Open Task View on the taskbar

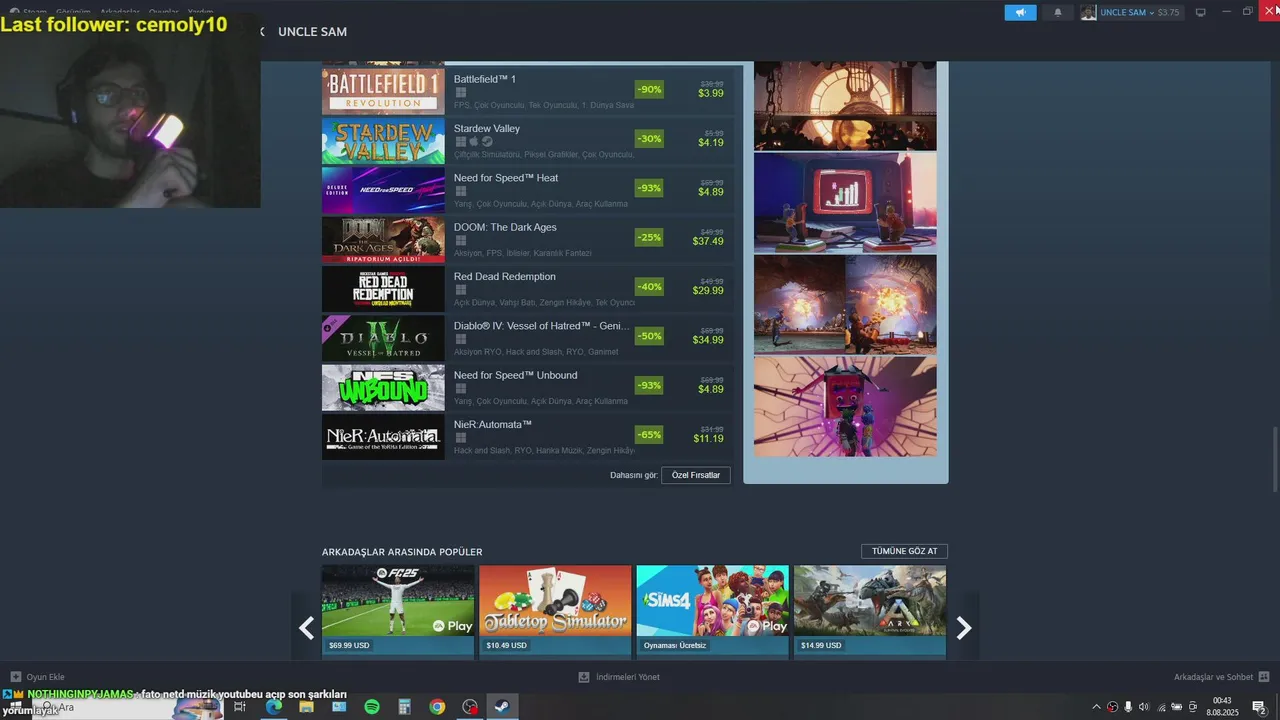click(x=240, y=707)
